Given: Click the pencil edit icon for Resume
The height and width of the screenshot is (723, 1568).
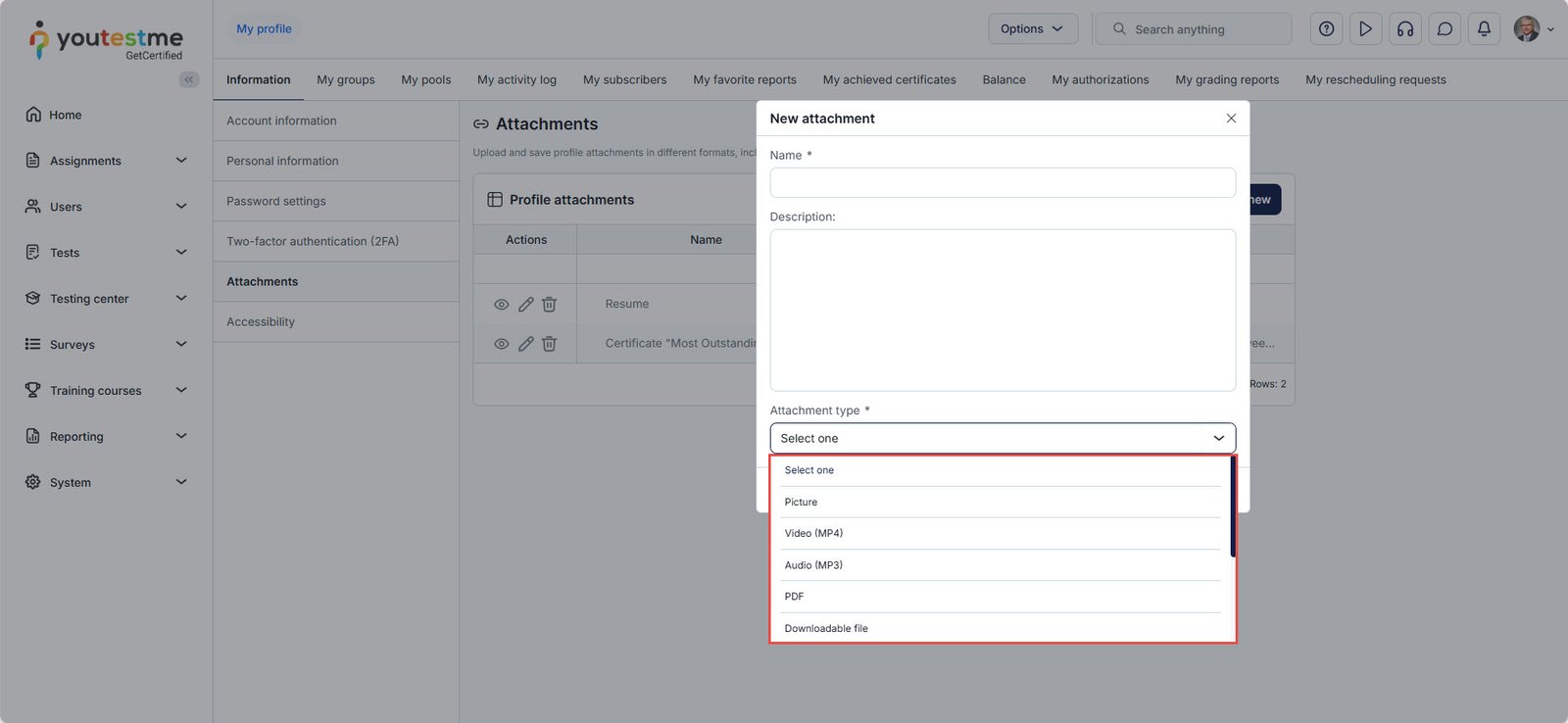Looking at the screenshot, I should point(526,305).
